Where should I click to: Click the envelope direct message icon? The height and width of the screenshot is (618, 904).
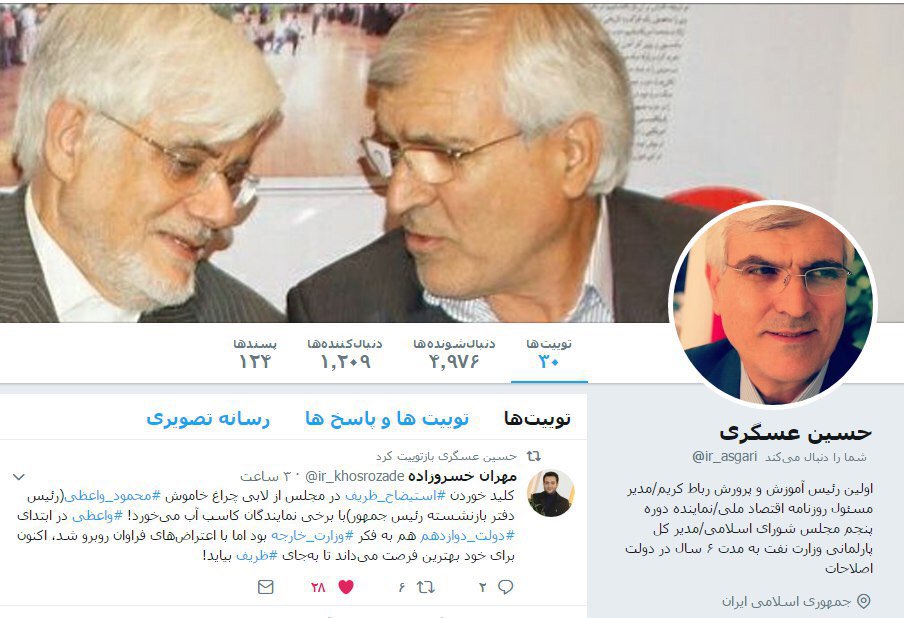(x=265, y=587)
